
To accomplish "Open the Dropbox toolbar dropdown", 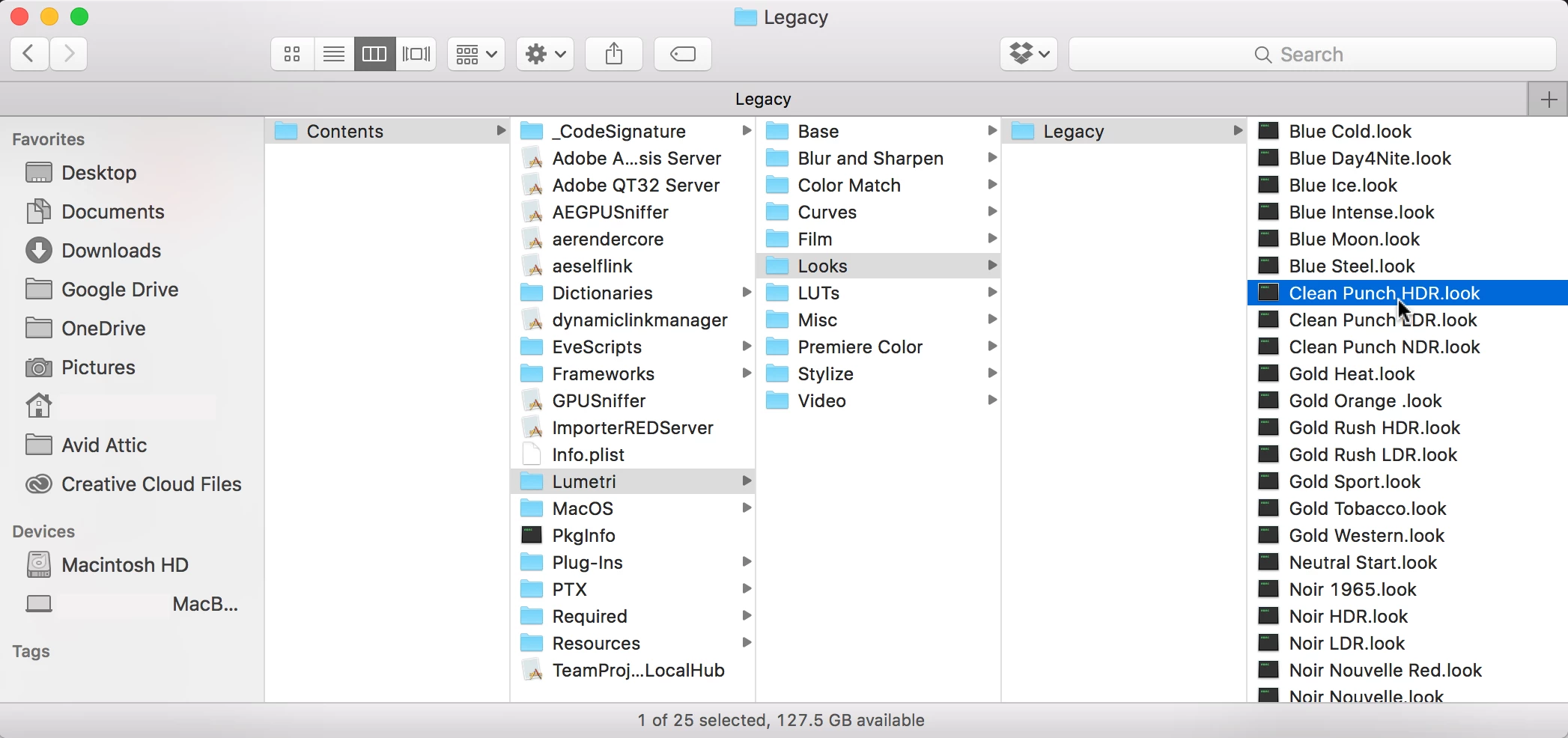I will [1029, 54].
